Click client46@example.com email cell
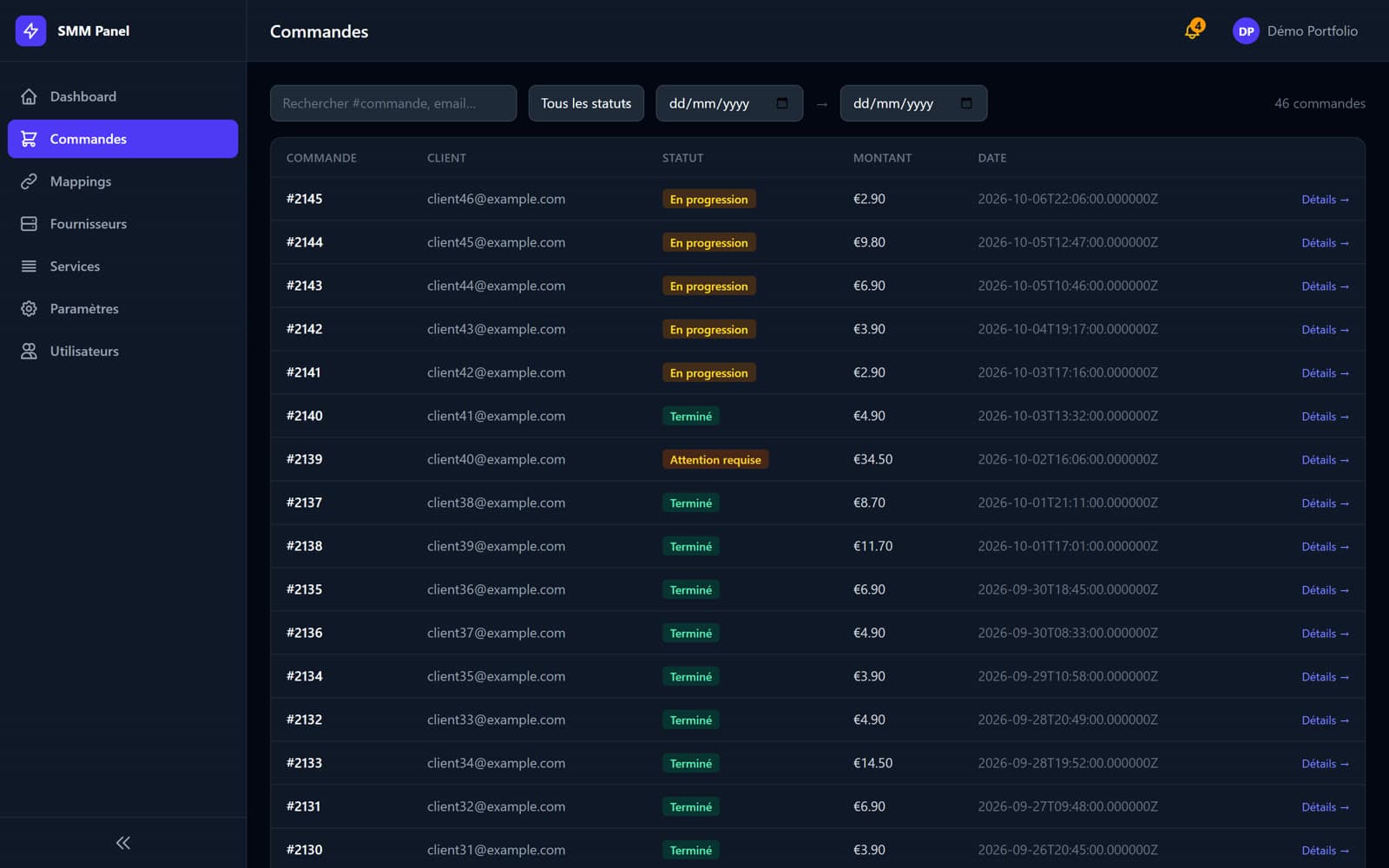 tap(496, 199)
